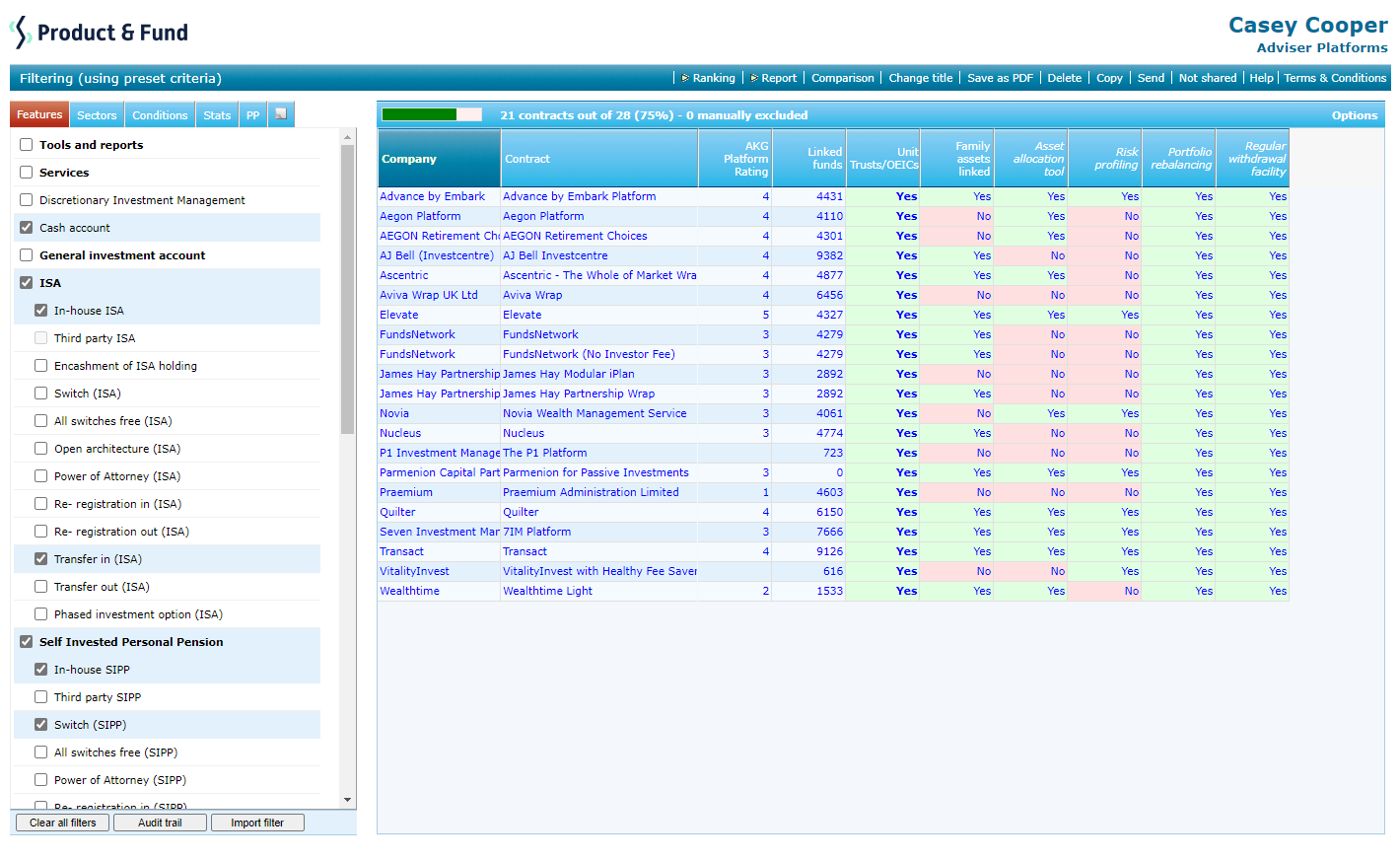Tick the Tools and reports checkbox

[27, 145]
